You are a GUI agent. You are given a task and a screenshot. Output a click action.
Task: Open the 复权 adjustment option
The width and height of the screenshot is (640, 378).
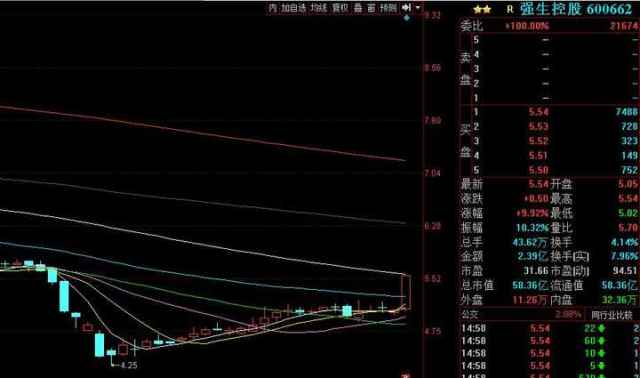point(340,8)
